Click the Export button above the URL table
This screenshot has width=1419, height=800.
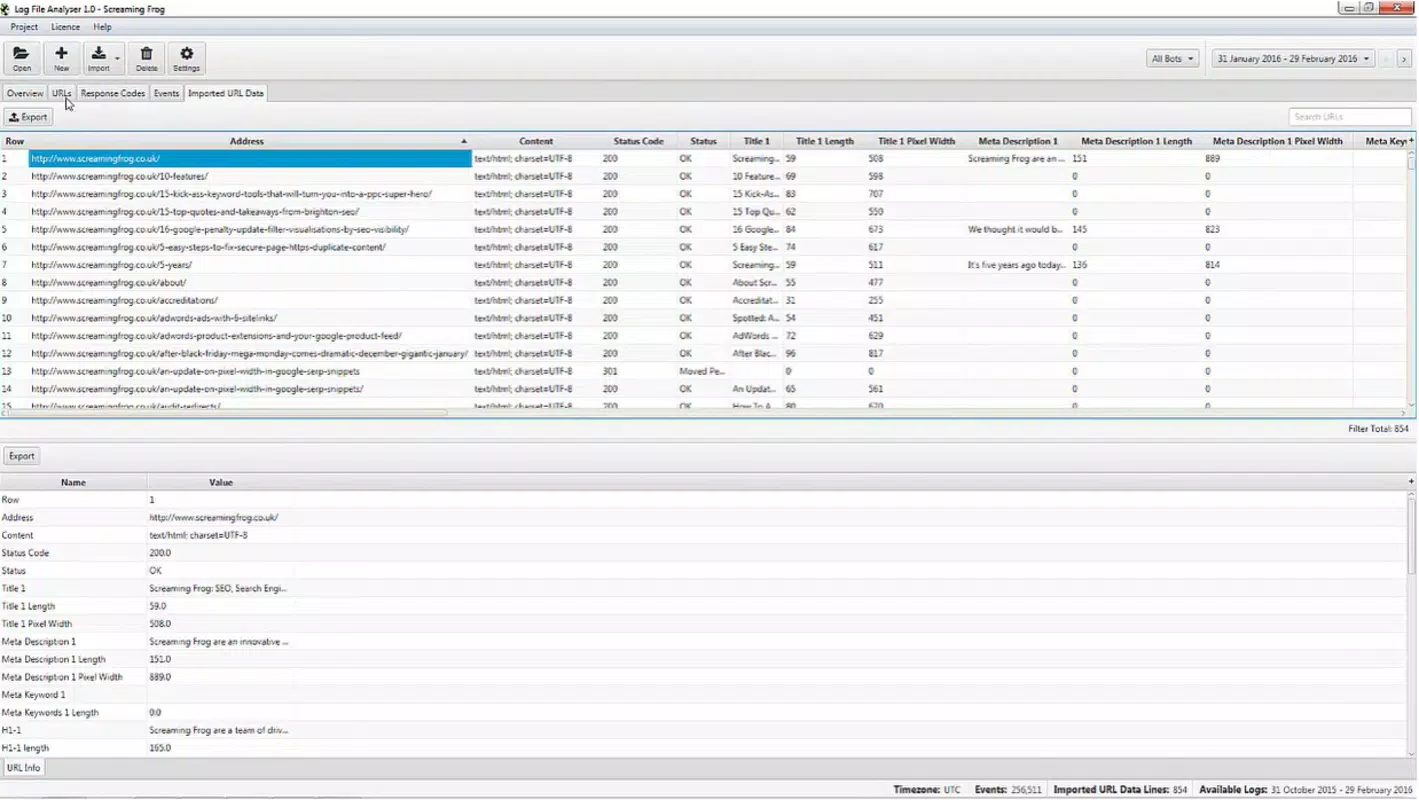28,117
